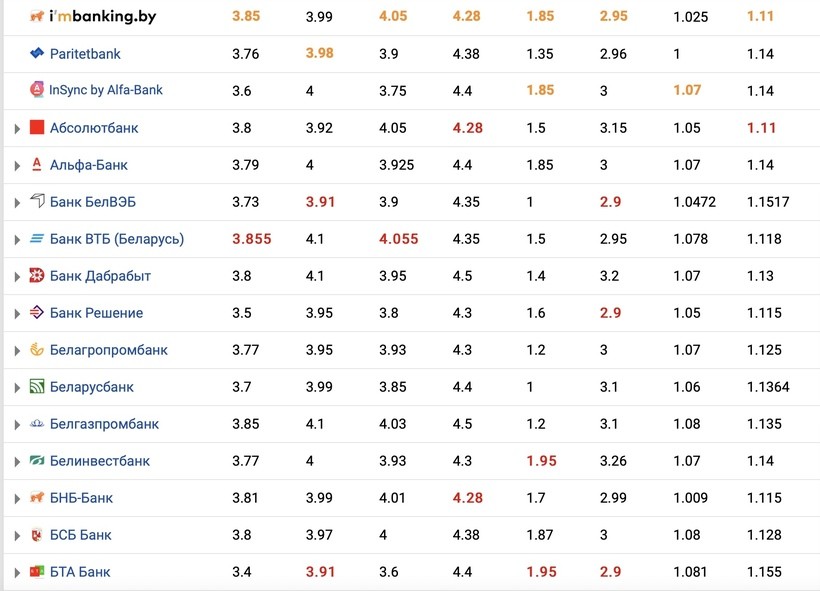The width and height of the screenshot is (820, 591).
Task: Click the Альфа-Банк red letter icon
Action: [x=37, y=164]
